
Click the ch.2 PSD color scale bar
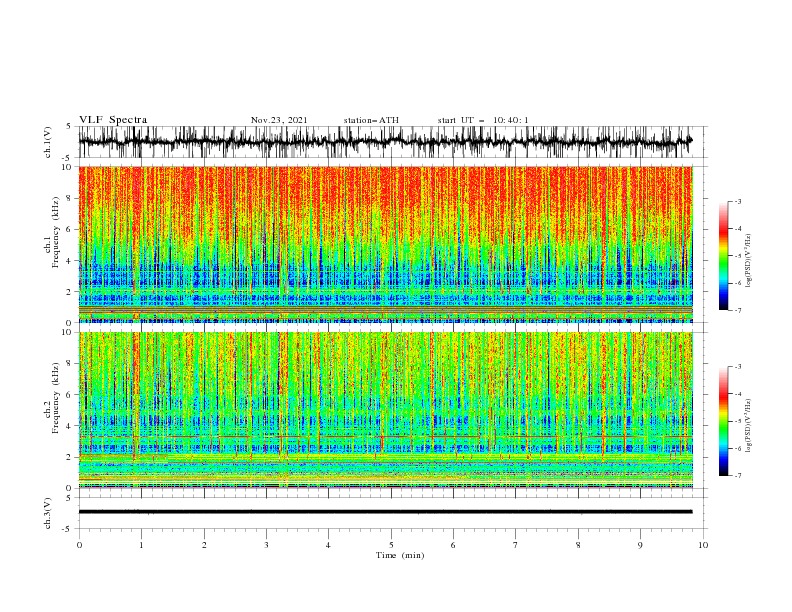point(723,421)
